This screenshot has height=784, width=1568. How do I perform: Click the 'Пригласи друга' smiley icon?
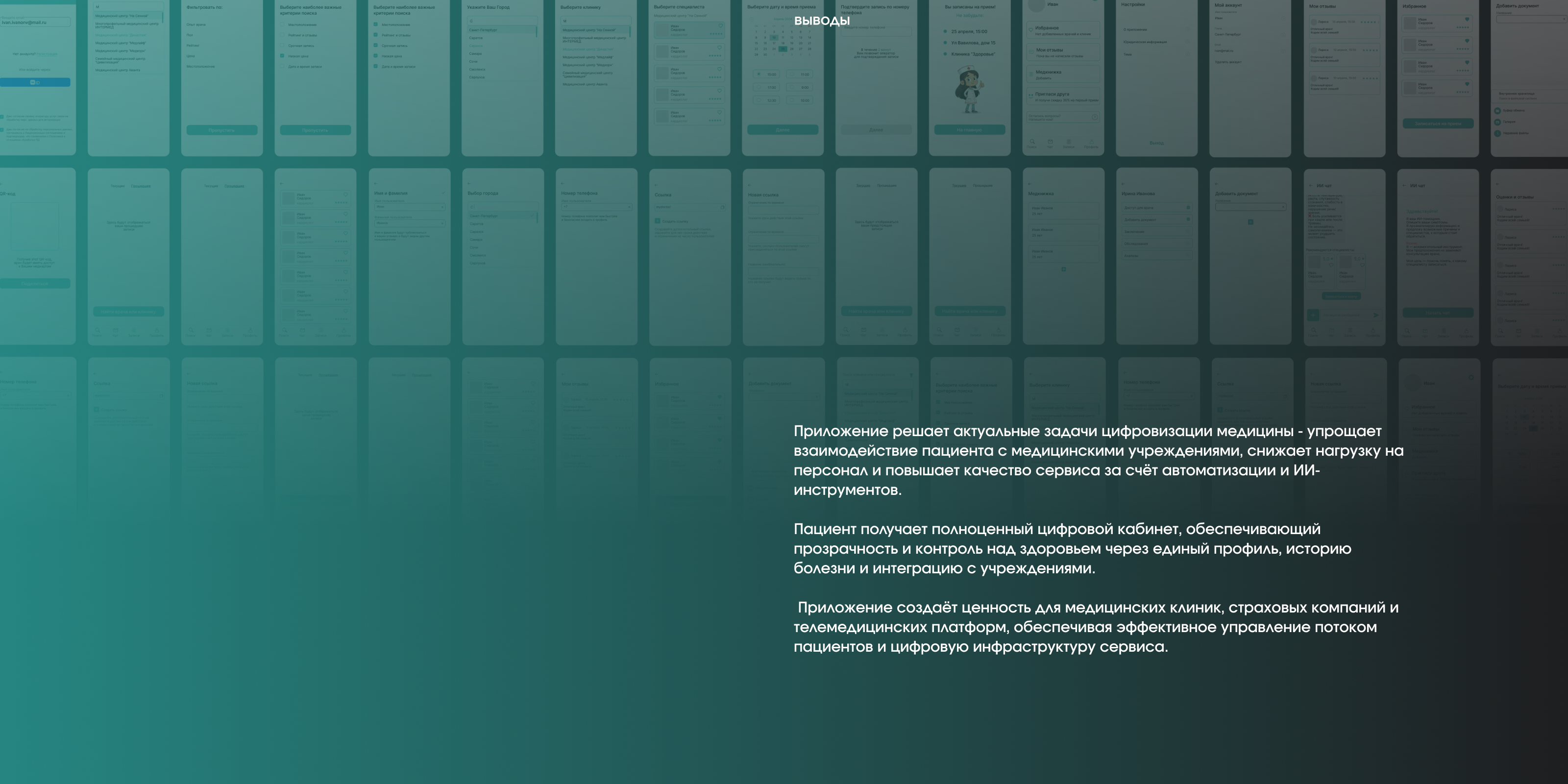(1030, 96)
